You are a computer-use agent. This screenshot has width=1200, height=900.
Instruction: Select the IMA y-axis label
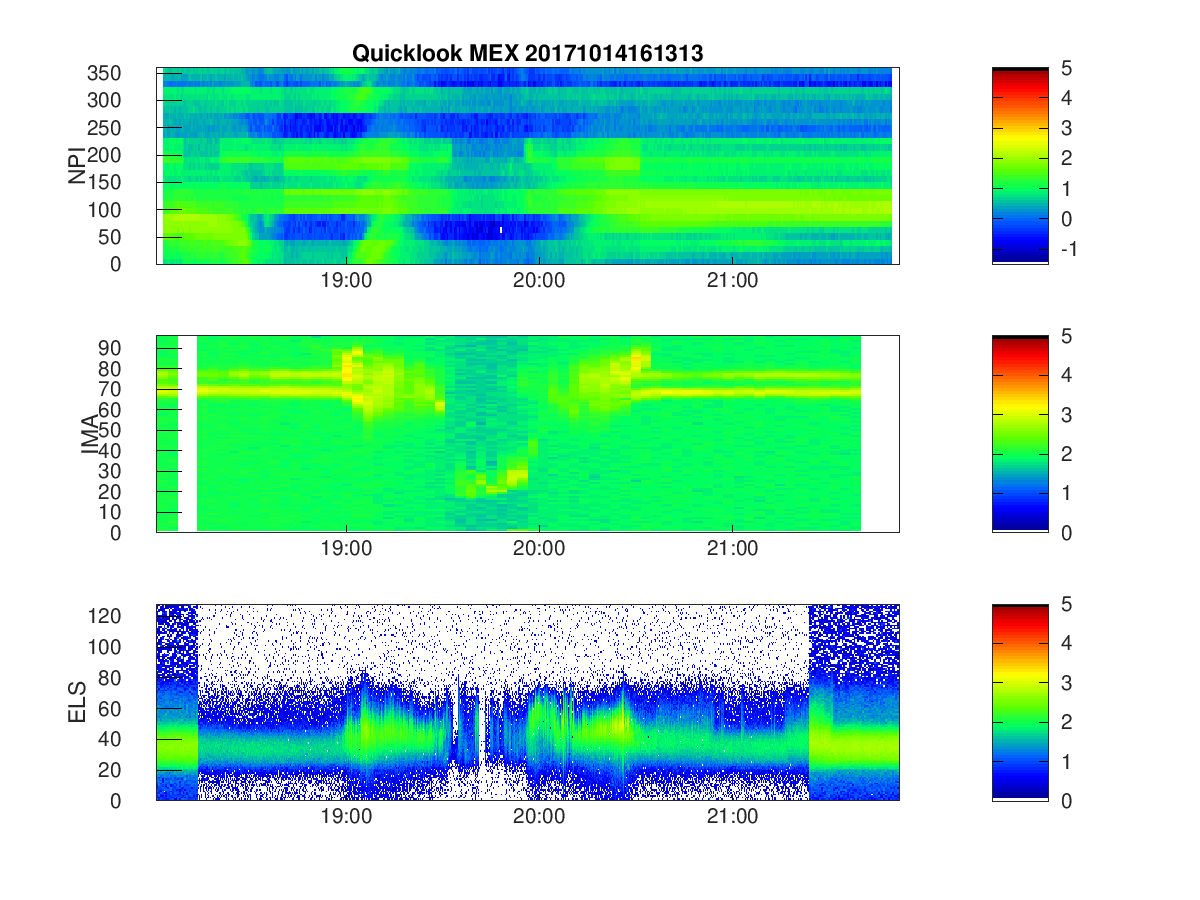click(x=89, y=434)
